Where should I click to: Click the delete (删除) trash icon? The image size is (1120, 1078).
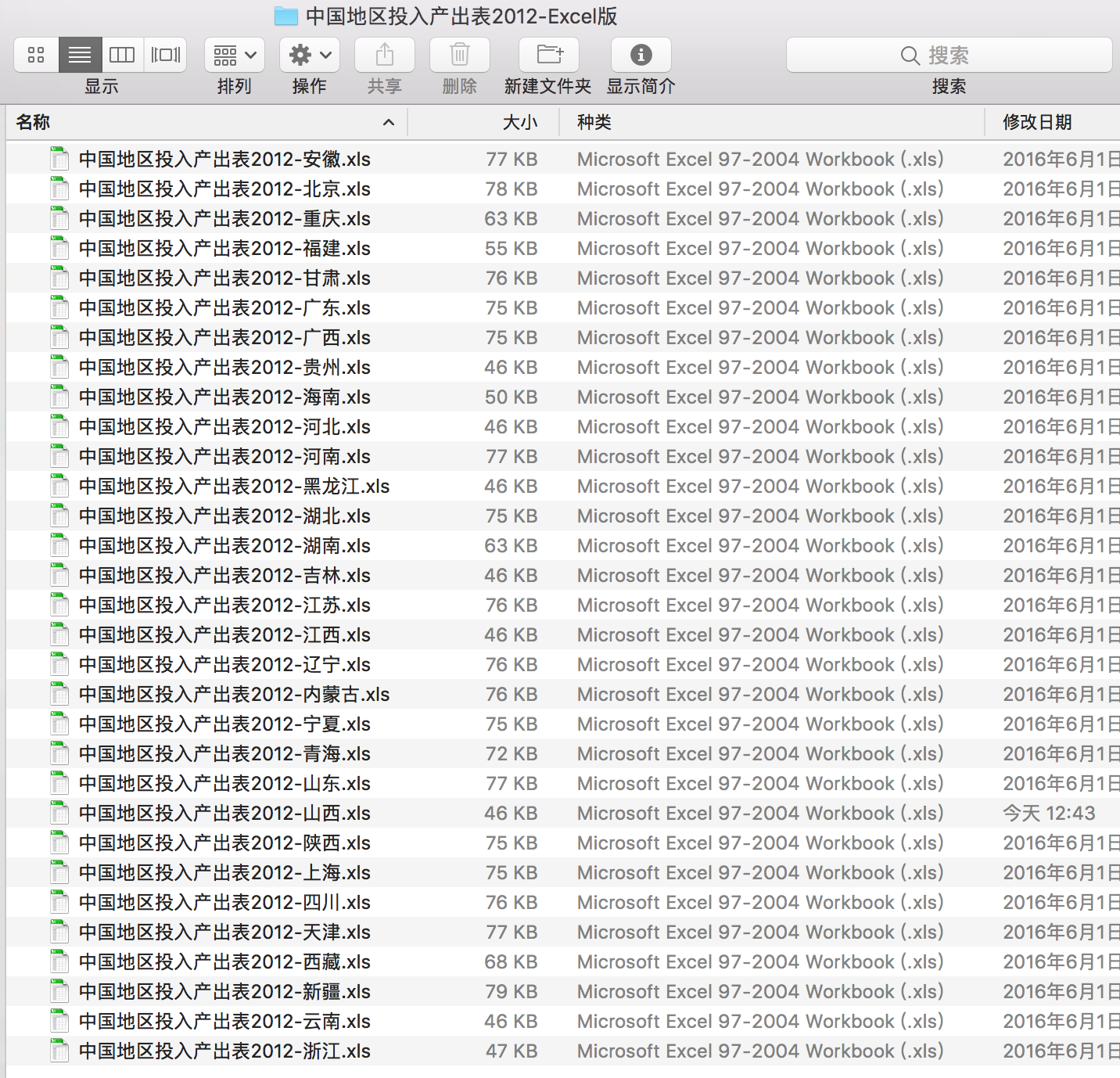[x=460, y=55]
